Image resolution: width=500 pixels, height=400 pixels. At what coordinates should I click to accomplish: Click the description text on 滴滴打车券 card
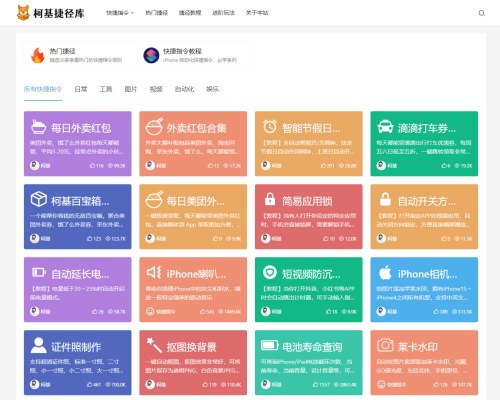click(x=424, y=147)
